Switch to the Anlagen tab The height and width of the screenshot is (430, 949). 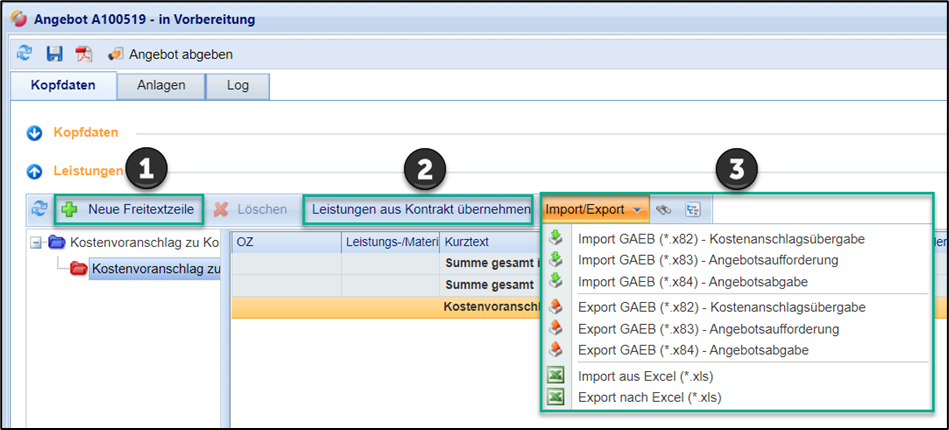pos(161,86)
